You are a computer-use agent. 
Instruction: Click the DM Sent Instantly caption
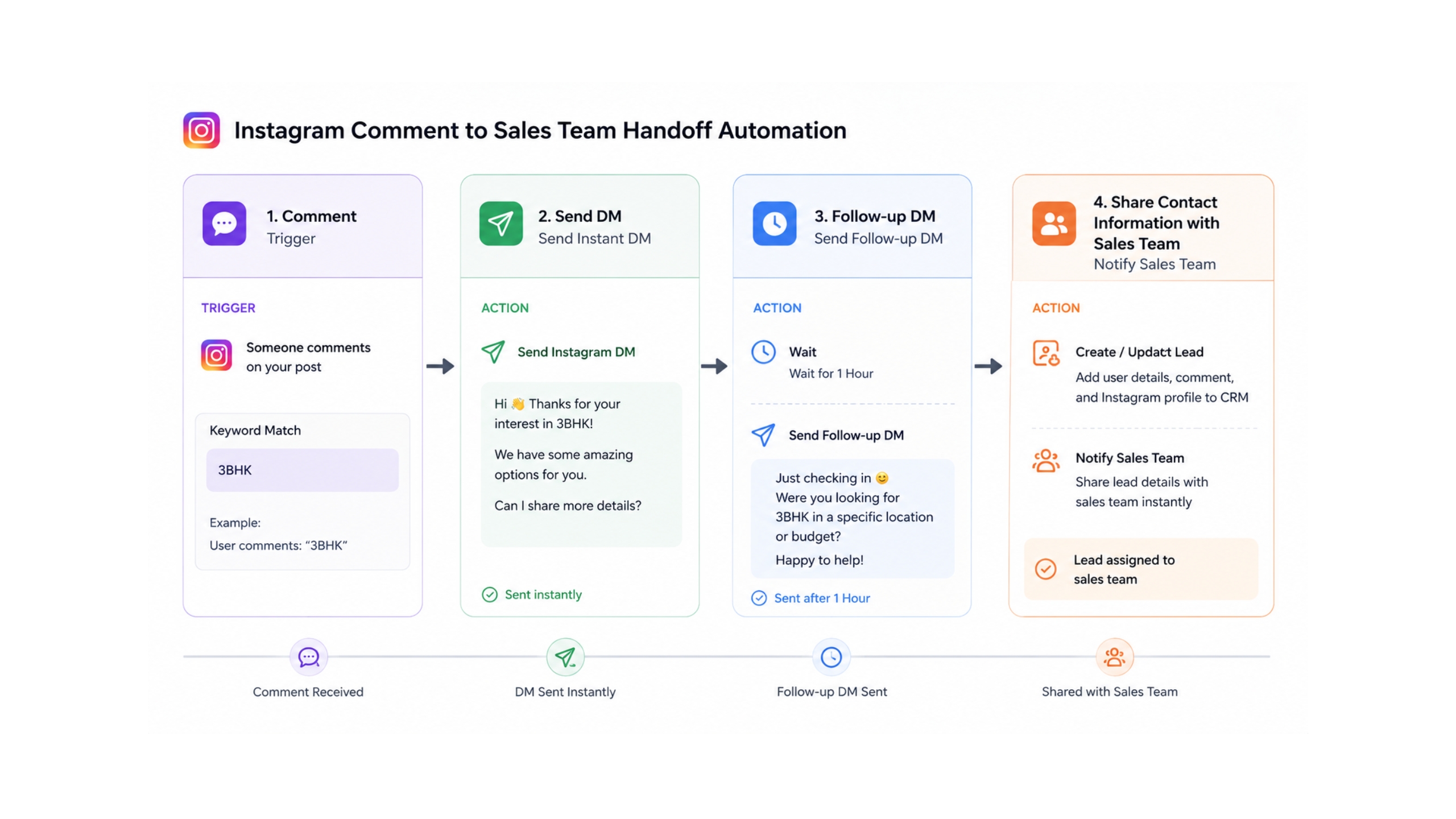[565, 692]
